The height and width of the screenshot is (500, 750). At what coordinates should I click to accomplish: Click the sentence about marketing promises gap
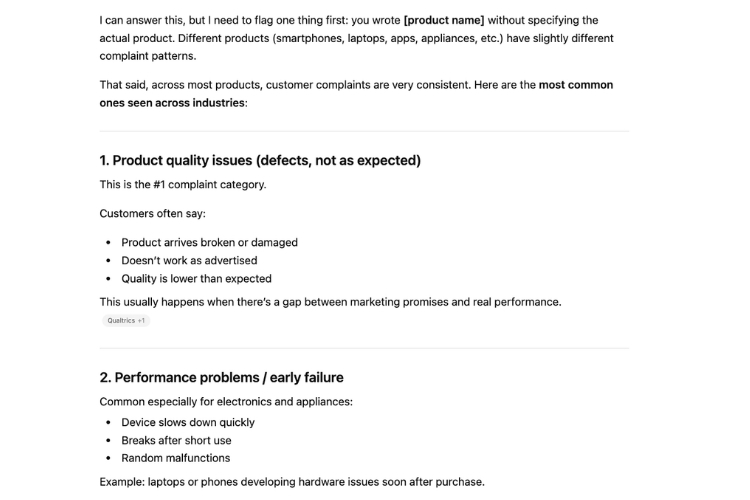click(330, 301)
